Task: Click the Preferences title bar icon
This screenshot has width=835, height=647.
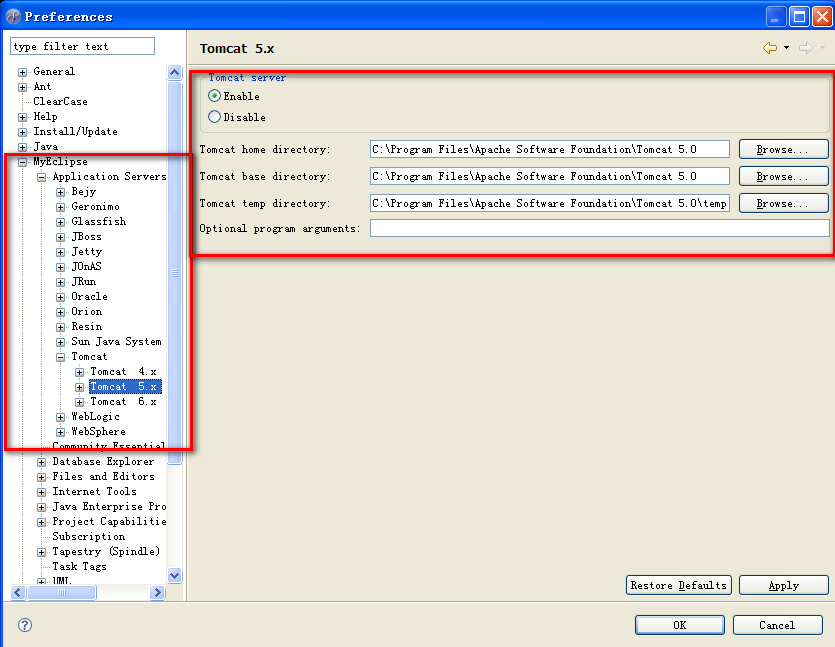Action: [13, 17]
